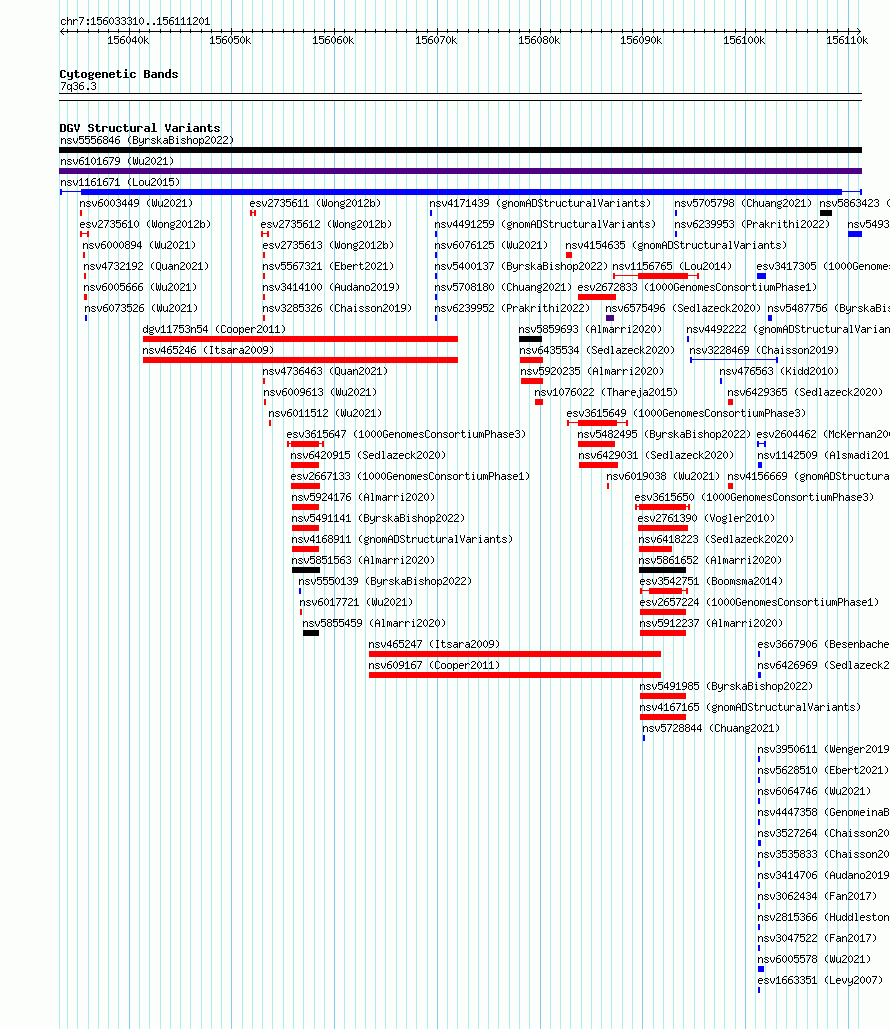Open nsv1076022 (Thareja2015) variant
890x1029 pixels.
point(606,392)
